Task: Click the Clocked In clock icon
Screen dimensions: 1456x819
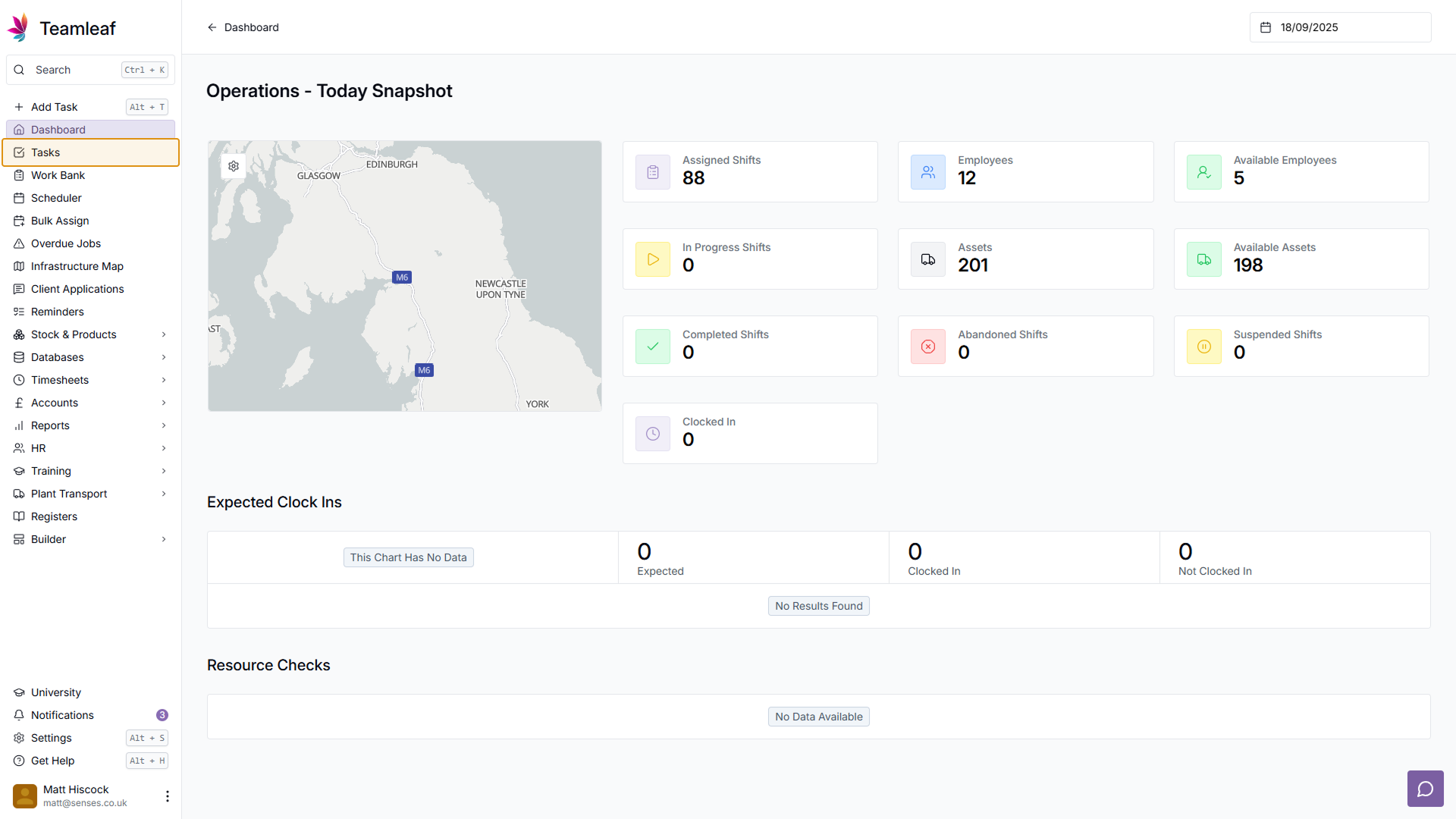Action: [652, 434]
